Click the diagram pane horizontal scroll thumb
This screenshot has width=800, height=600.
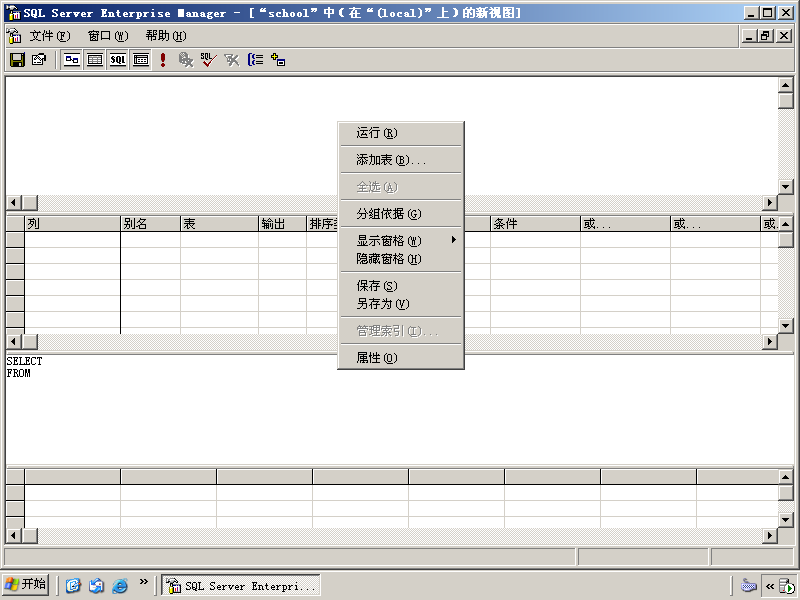point(29,203)
